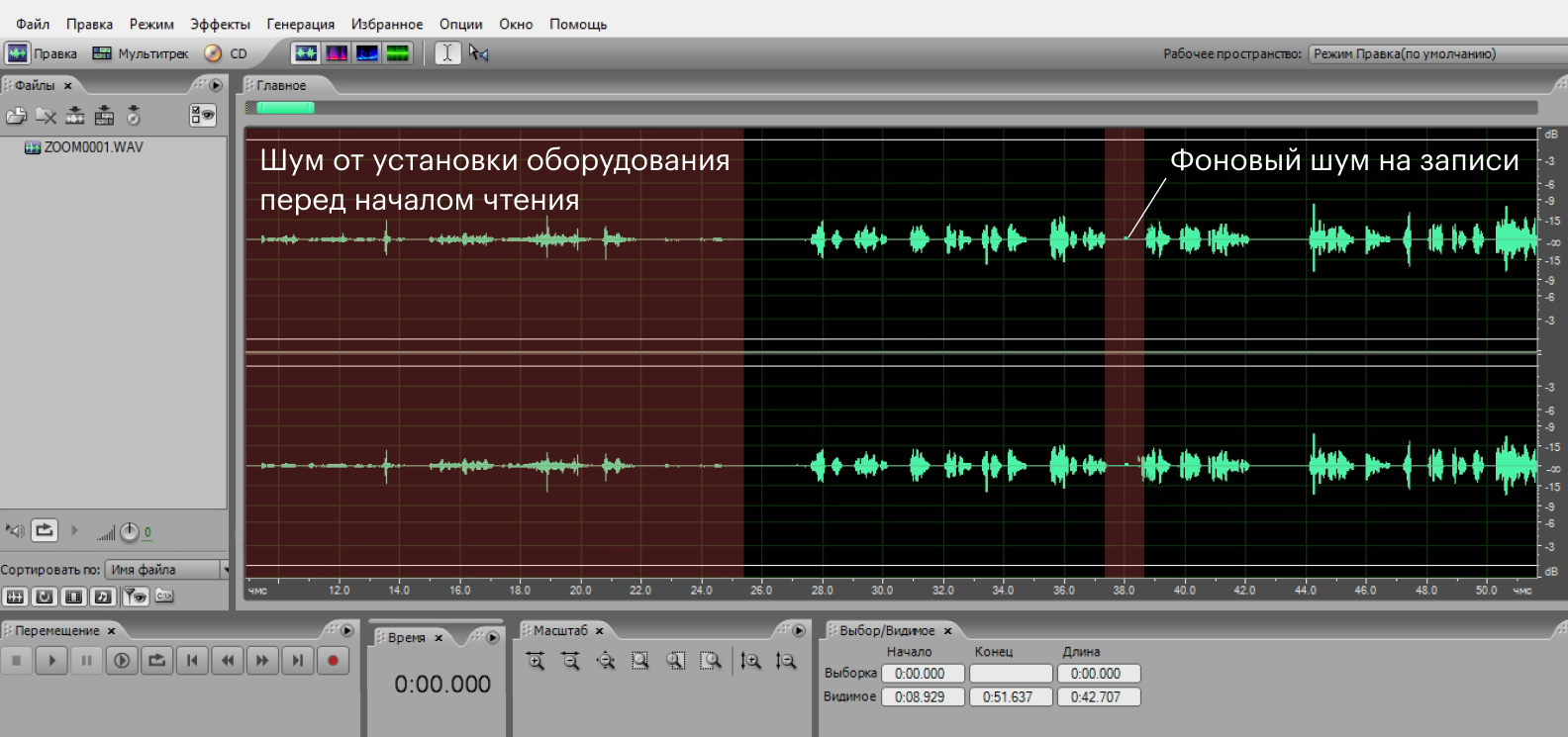Select waveform display mode icon
Image resolution: width=1568 pixels, height=737 pixels.
coord(306,53)
